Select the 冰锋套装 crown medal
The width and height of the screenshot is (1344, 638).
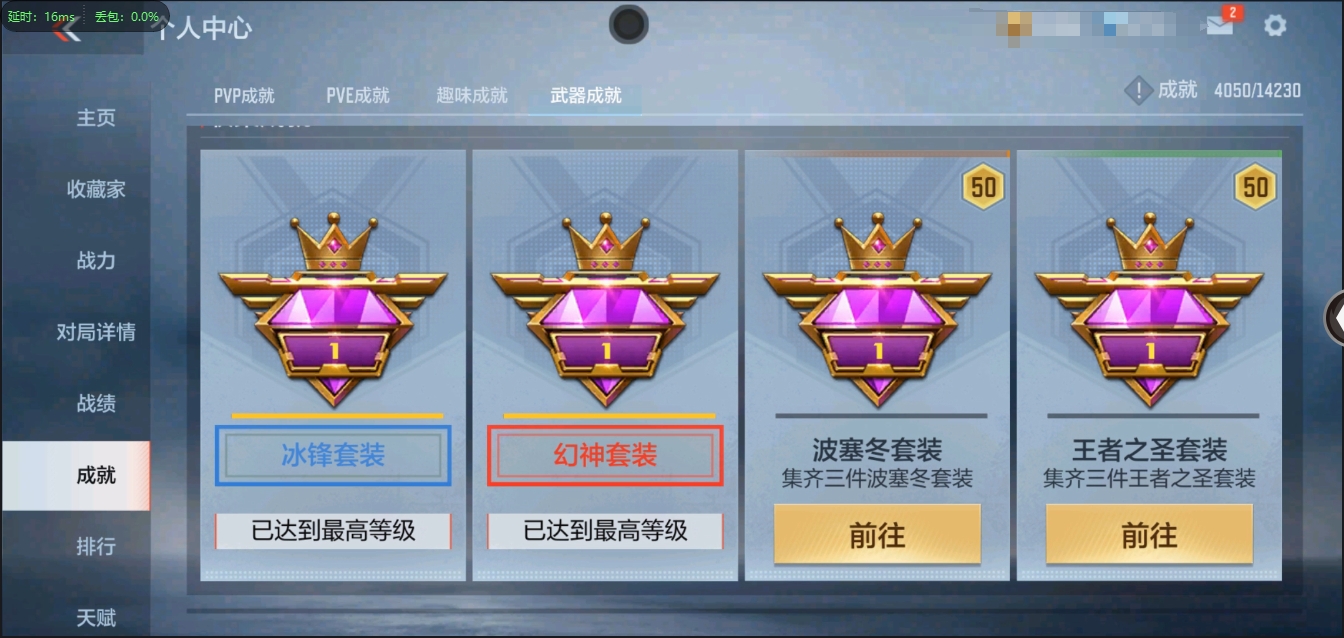(333, 309)
